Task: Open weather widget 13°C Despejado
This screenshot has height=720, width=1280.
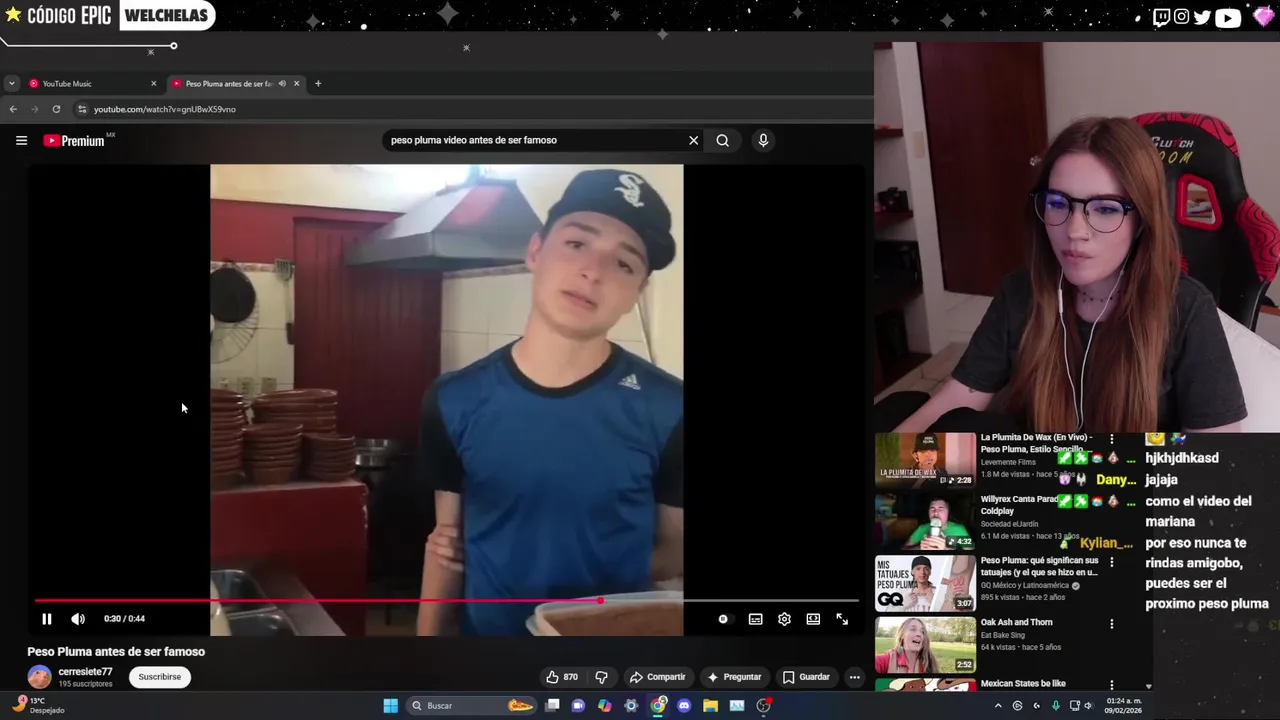Action: 40,706
